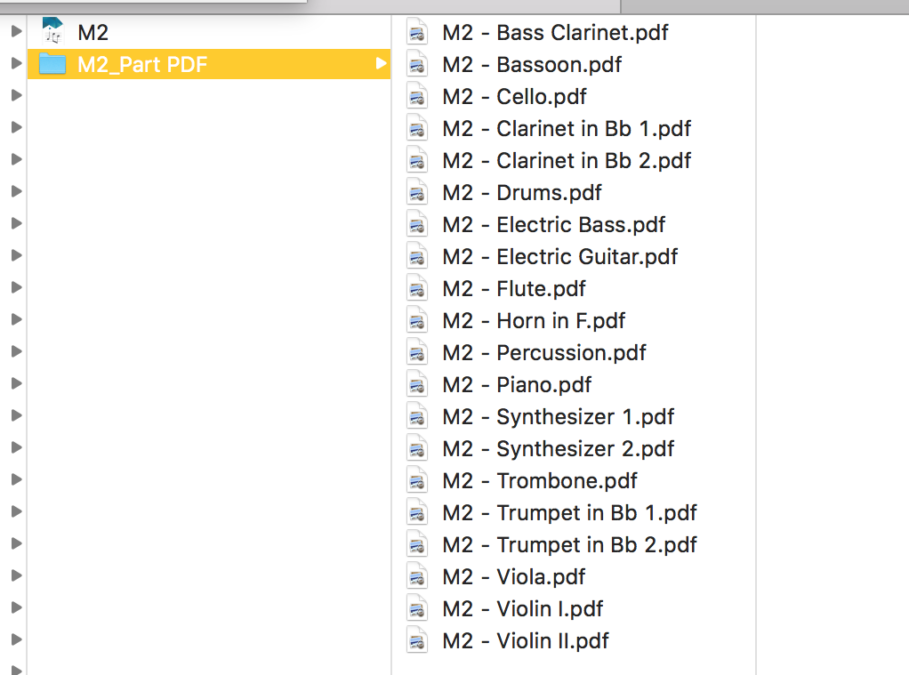Click the file icon for Drums.pdf
This screenshot has width=909, height=675.
[x=417, y=193]
